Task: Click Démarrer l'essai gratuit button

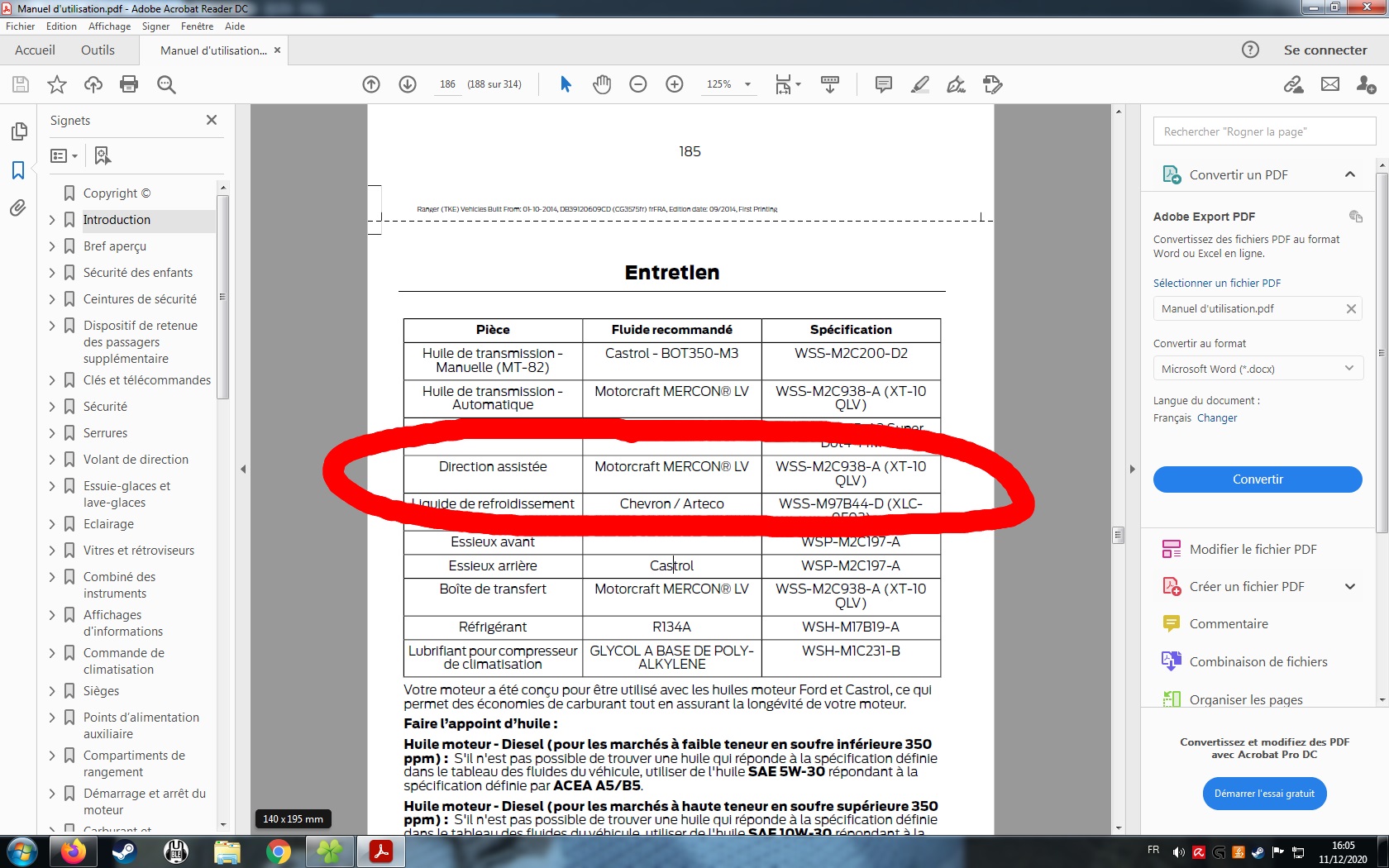Action: 1264,794
